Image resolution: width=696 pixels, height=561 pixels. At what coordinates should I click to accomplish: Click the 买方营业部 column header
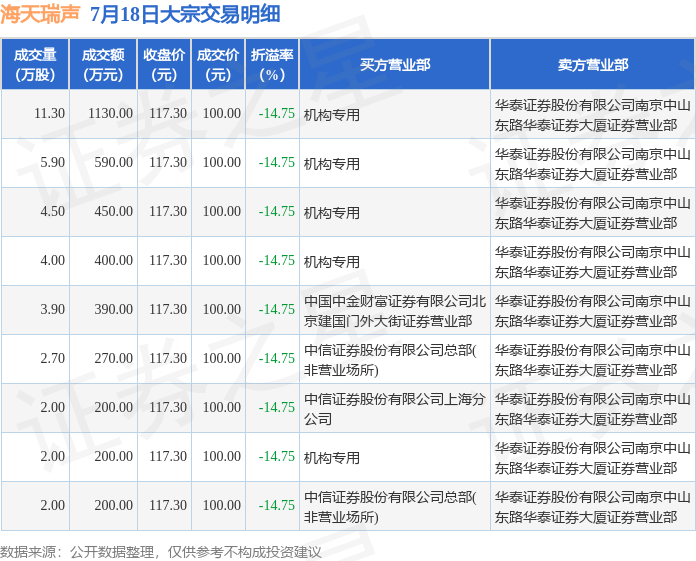point(395,65)
